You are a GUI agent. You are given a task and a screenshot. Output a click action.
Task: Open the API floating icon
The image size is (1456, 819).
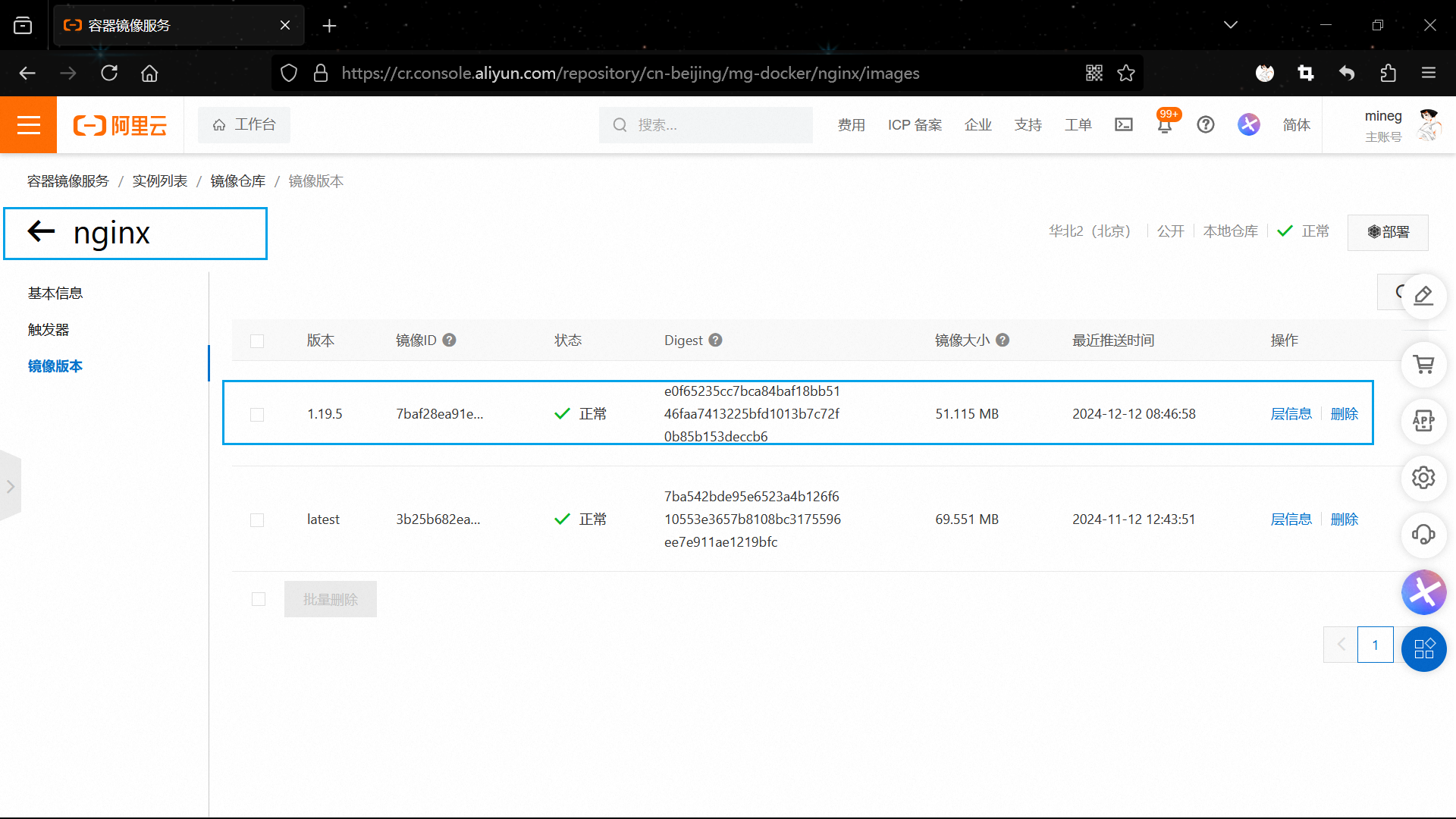click(x=1423, y=421)
